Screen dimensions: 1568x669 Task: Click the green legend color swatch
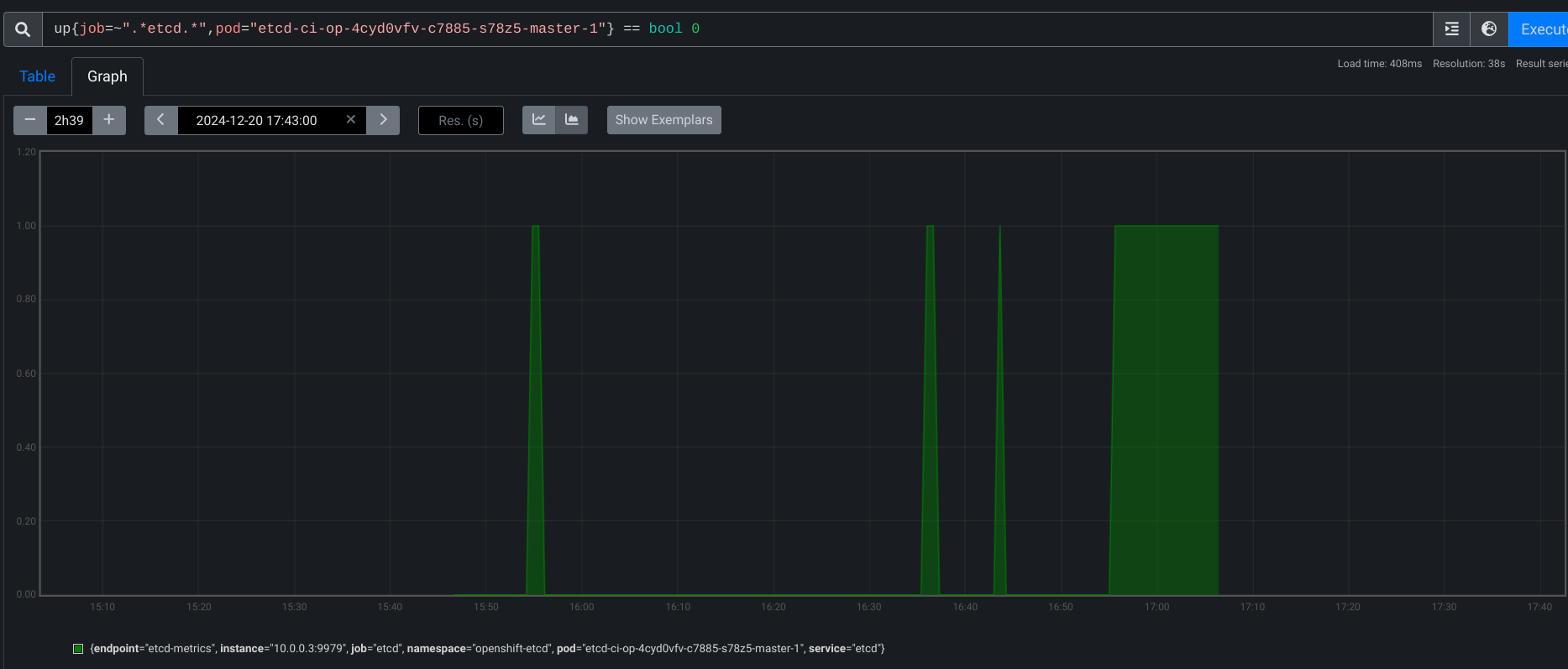click(x=78, y=649)
